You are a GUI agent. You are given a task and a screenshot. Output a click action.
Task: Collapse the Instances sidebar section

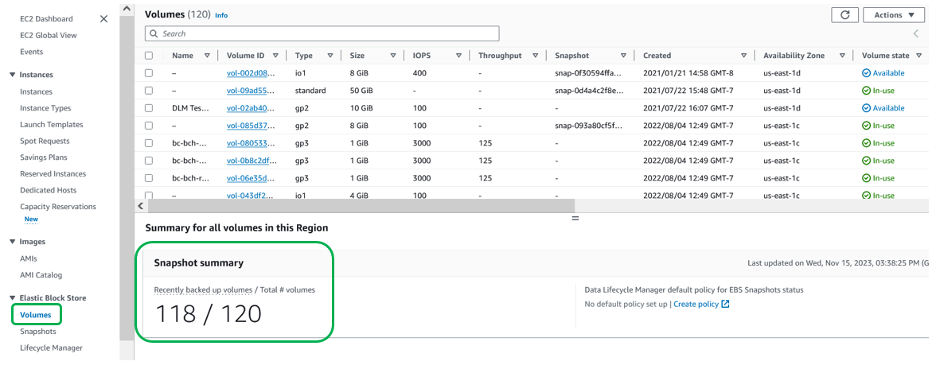click(x=13, y=75)
